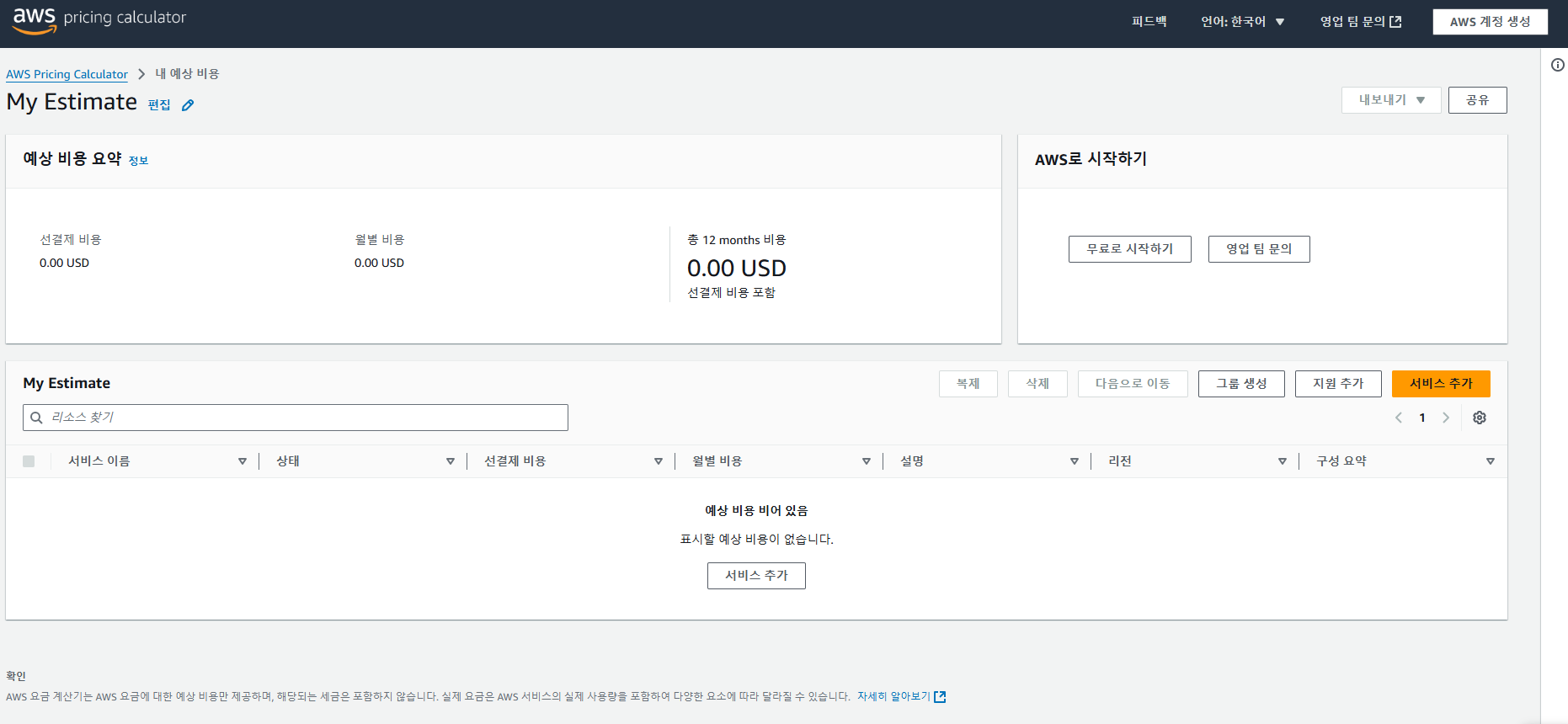Click 무료로 시작하기 button
The height and width of the screenshot is (724, 1568).
click(x=1129, y=249)
